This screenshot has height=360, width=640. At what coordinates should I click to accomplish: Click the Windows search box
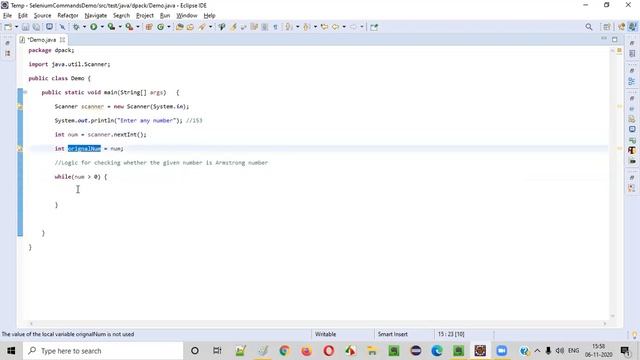[x=103, y=351]
